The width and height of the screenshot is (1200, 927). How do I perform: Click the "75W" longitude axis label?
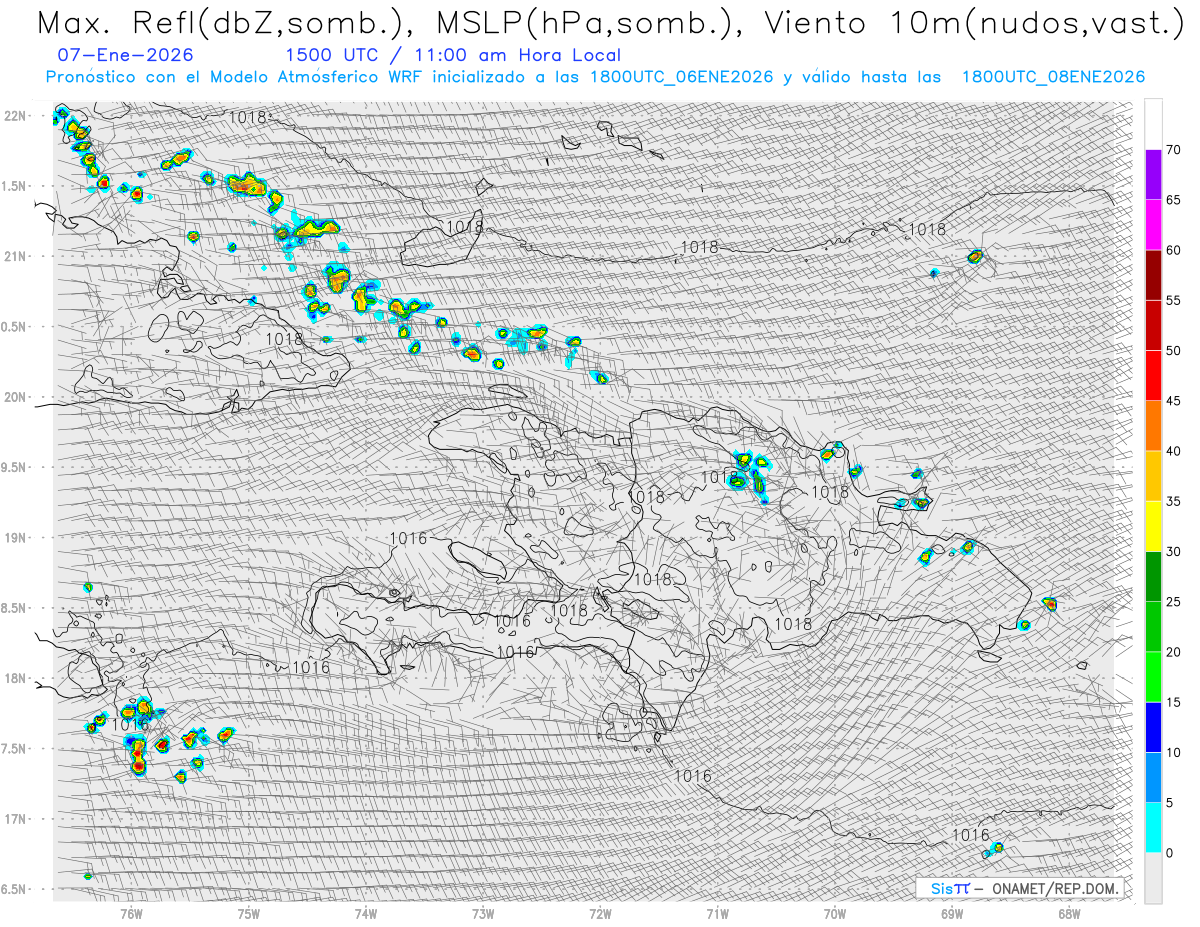[249, 913]
